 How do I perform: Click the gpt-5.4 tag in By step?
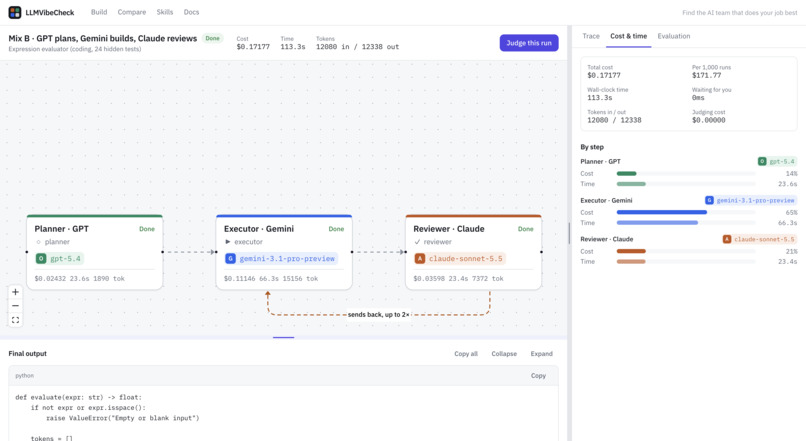tap(777, 161)
